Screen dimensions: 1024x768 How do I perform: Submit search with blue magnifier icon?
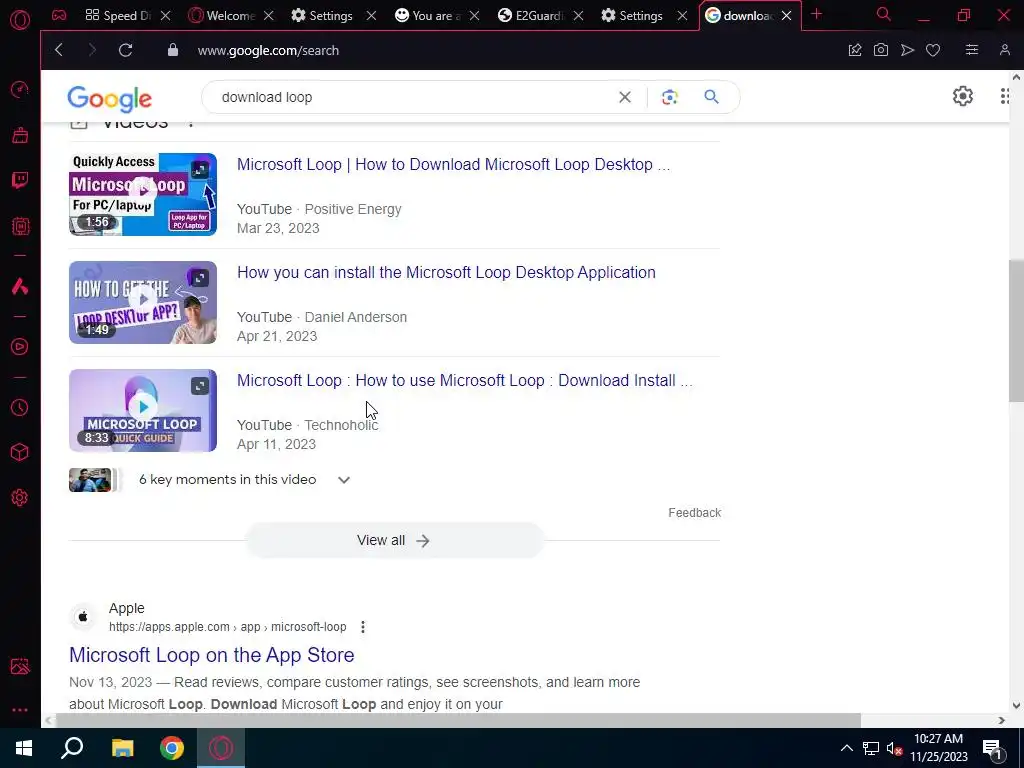click(x=711, y=97)
